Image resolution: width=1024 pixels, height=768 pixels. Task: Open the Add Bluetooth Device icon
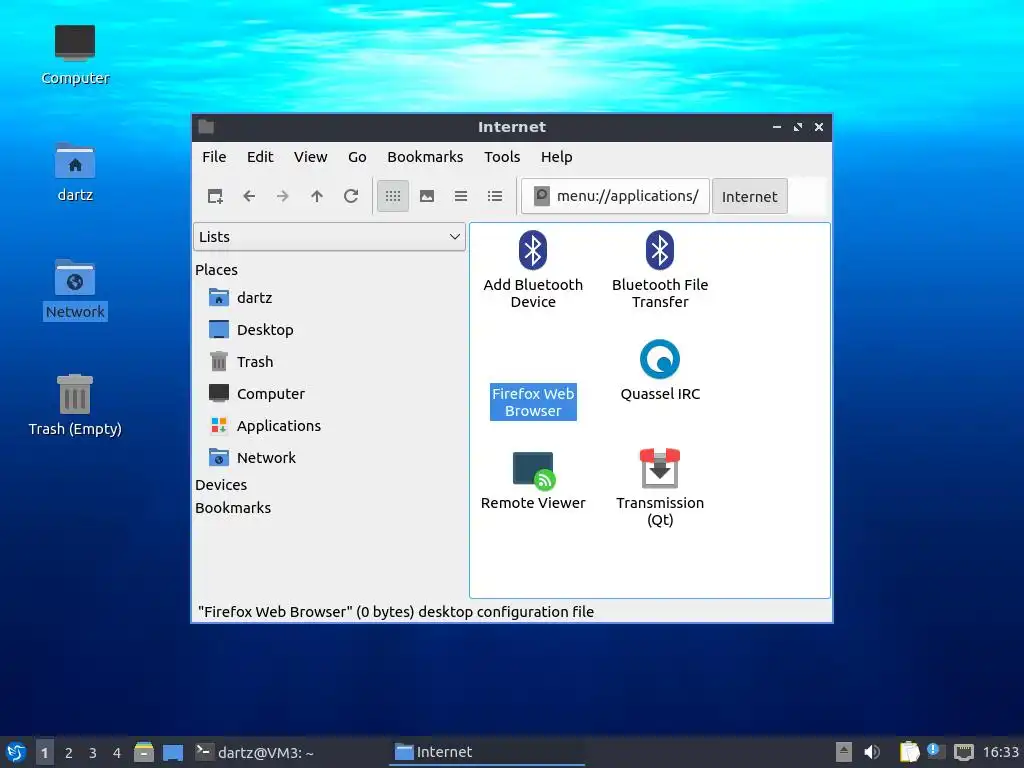point(533,269)
